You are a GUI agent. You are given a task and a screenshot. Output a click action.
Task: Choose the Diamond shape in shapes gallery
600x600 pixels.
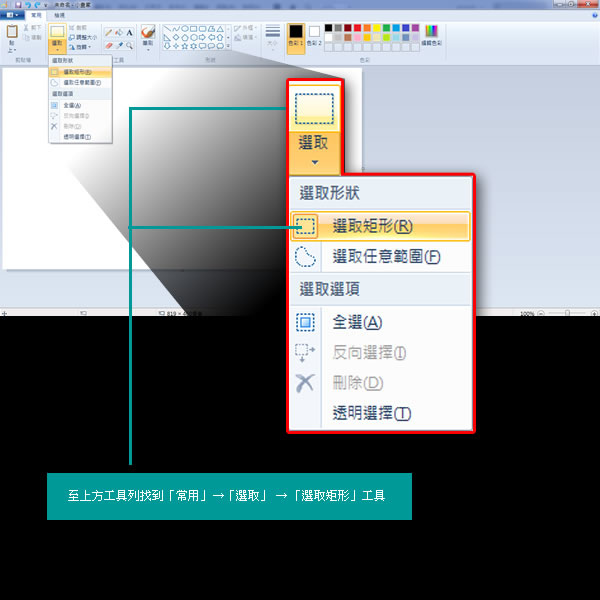[x=176, y=38]
